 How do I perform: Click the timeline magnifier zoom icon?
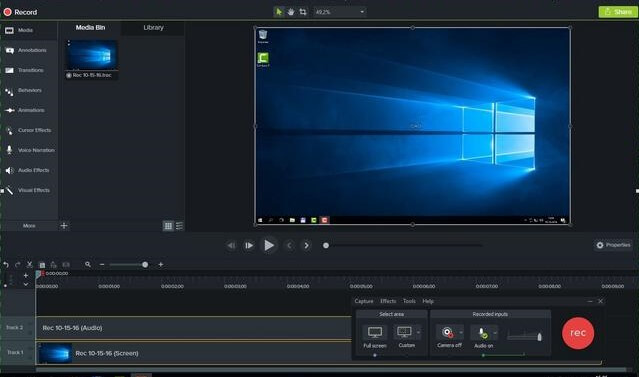[88, 265]
